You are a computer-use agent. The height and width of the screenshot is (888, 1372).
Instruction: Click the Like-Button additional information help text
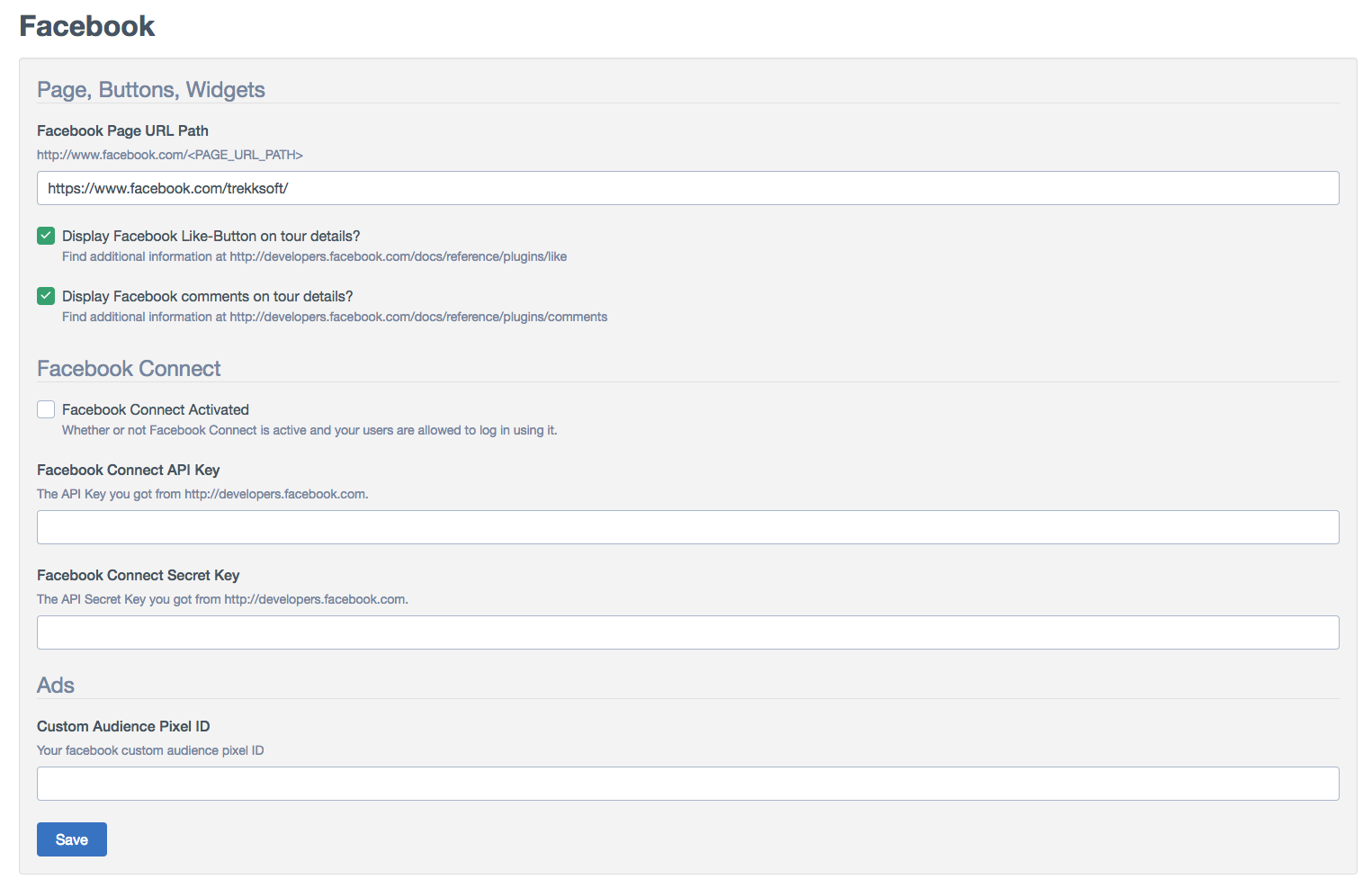click(314, 256)
